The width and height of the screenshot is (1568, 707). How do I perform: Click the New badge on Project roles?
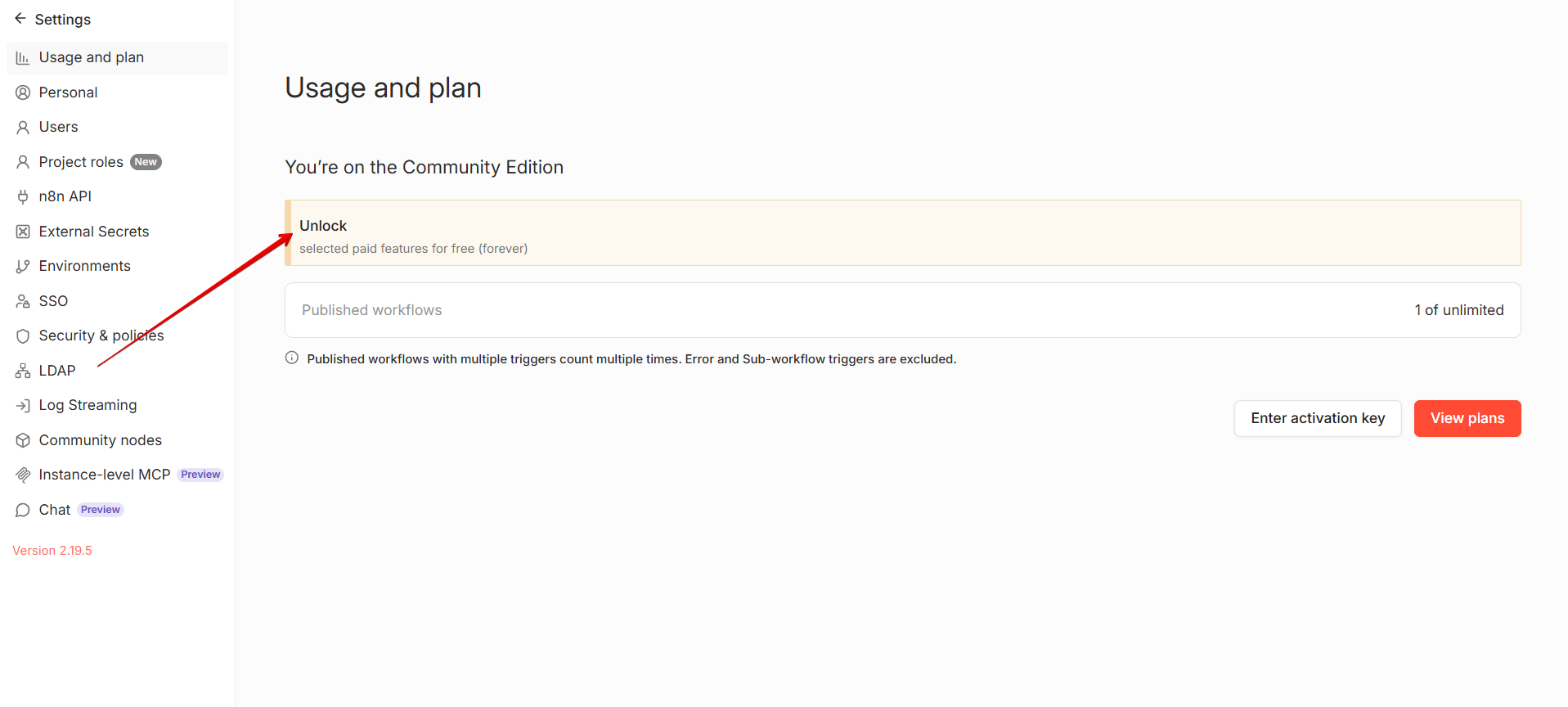146,162
